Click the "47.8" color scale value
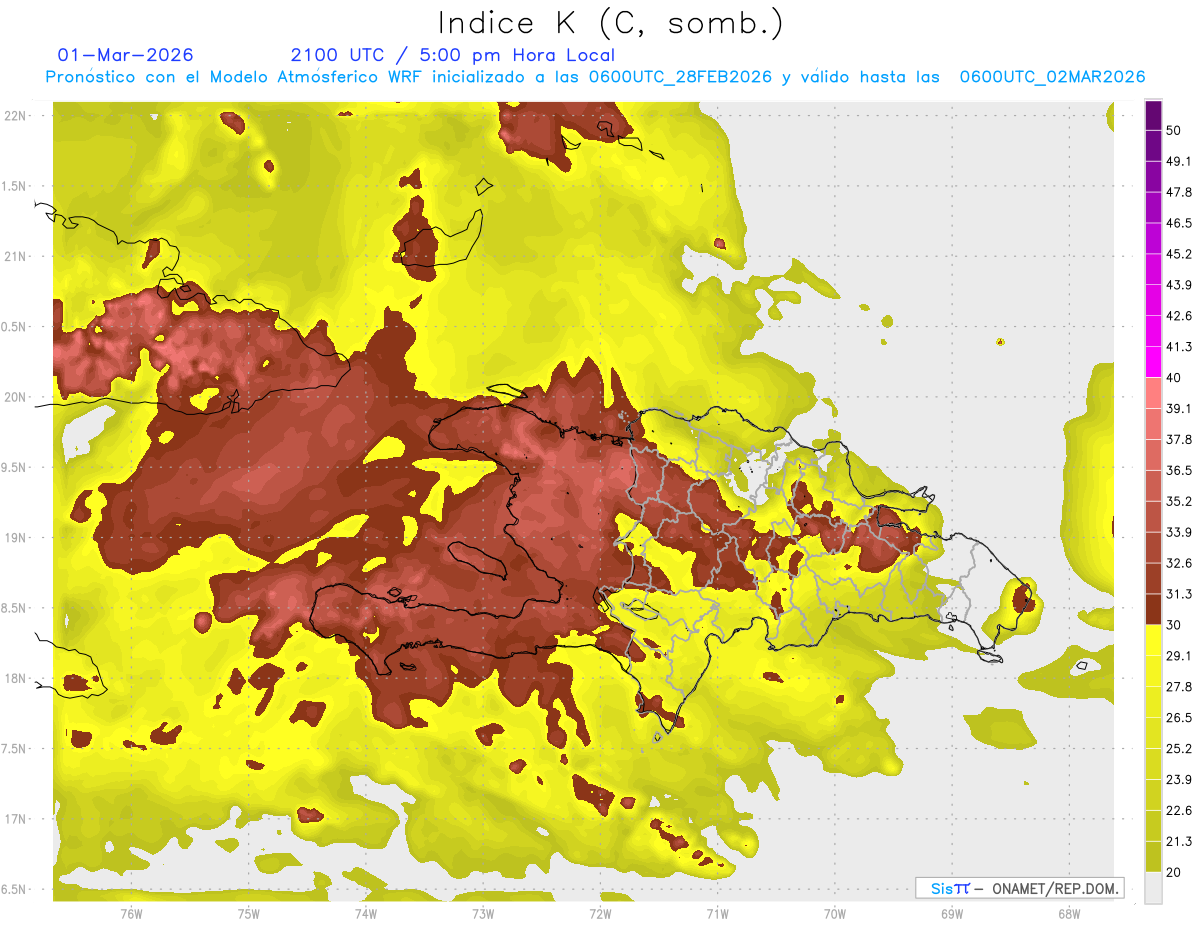This screenshot has height=927, width=1200. (1179, 192)
